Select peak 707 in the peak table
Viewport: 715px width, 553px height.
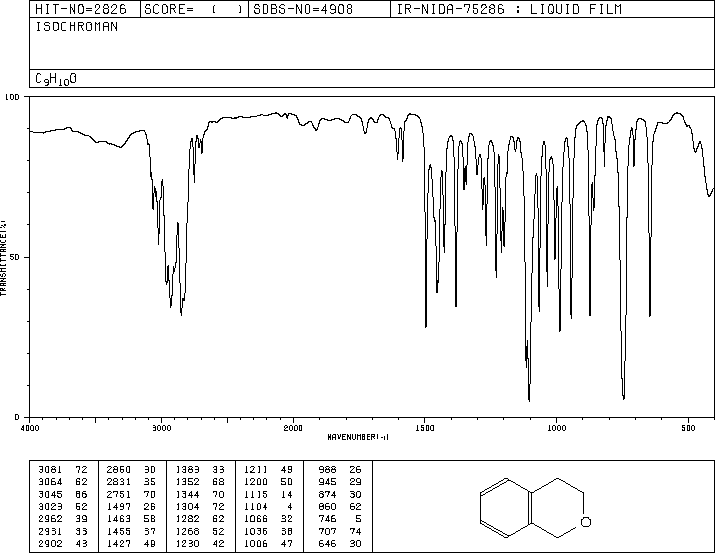pos(327,532)
